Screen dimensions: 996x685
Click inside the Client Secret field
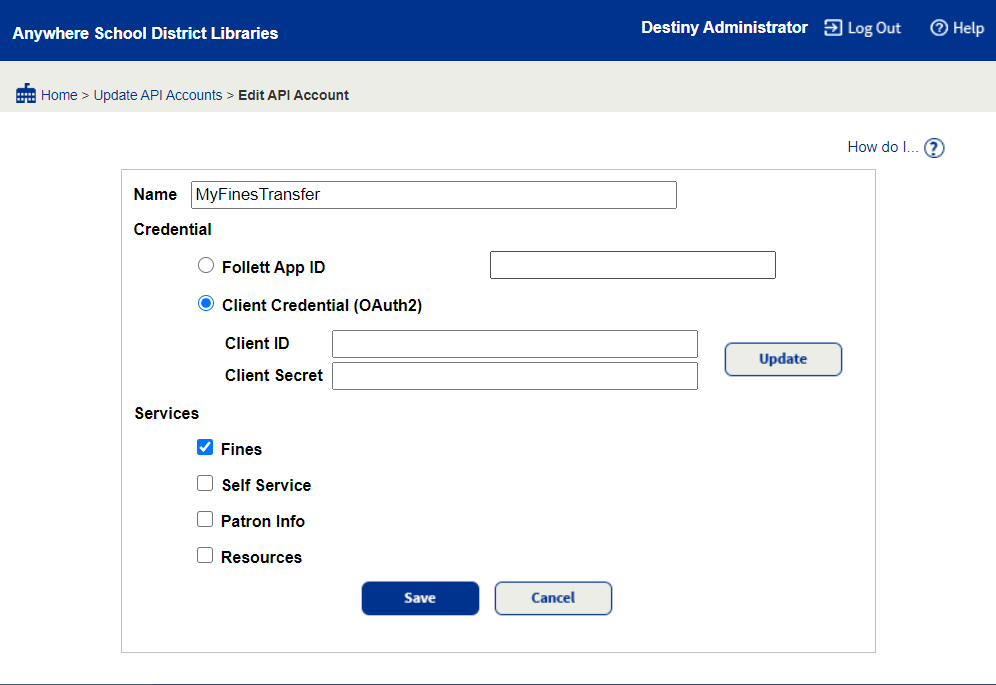coord(514,375)
